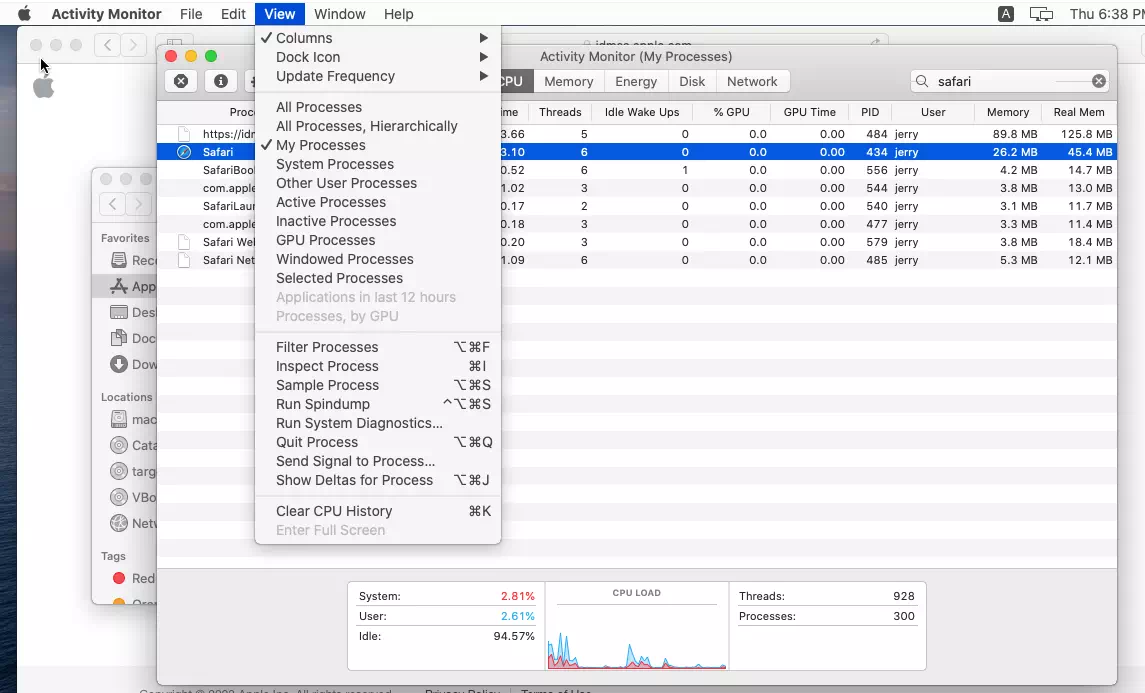Choose System Processes view option

pos(378,164)
